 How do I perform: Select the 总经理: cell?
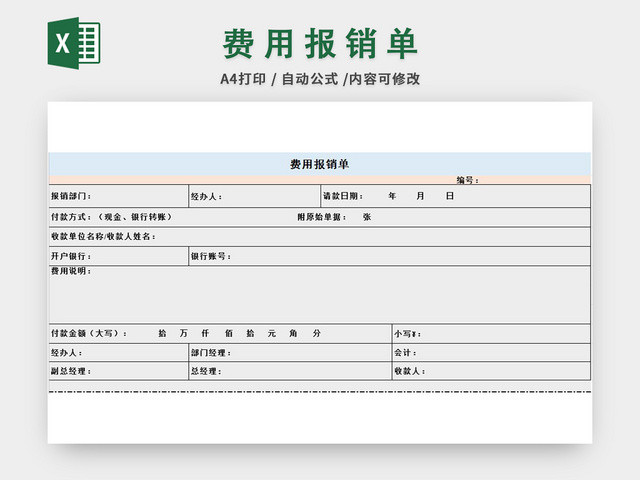point(290,371)
